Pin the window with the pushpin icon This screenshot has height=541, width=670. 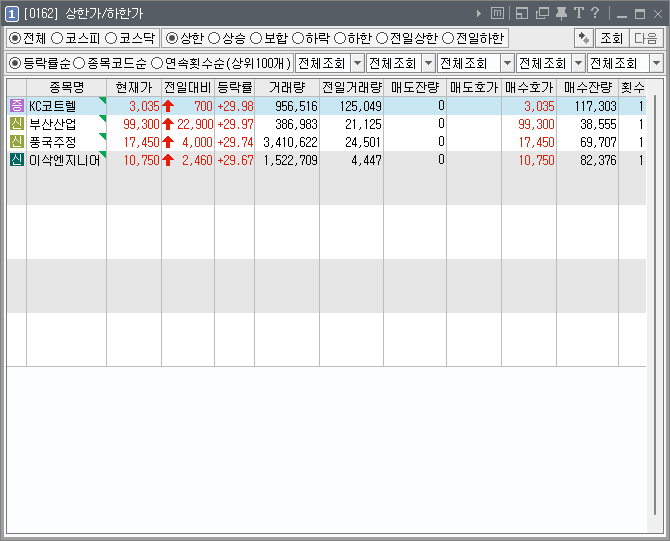(x=561, y=13)
